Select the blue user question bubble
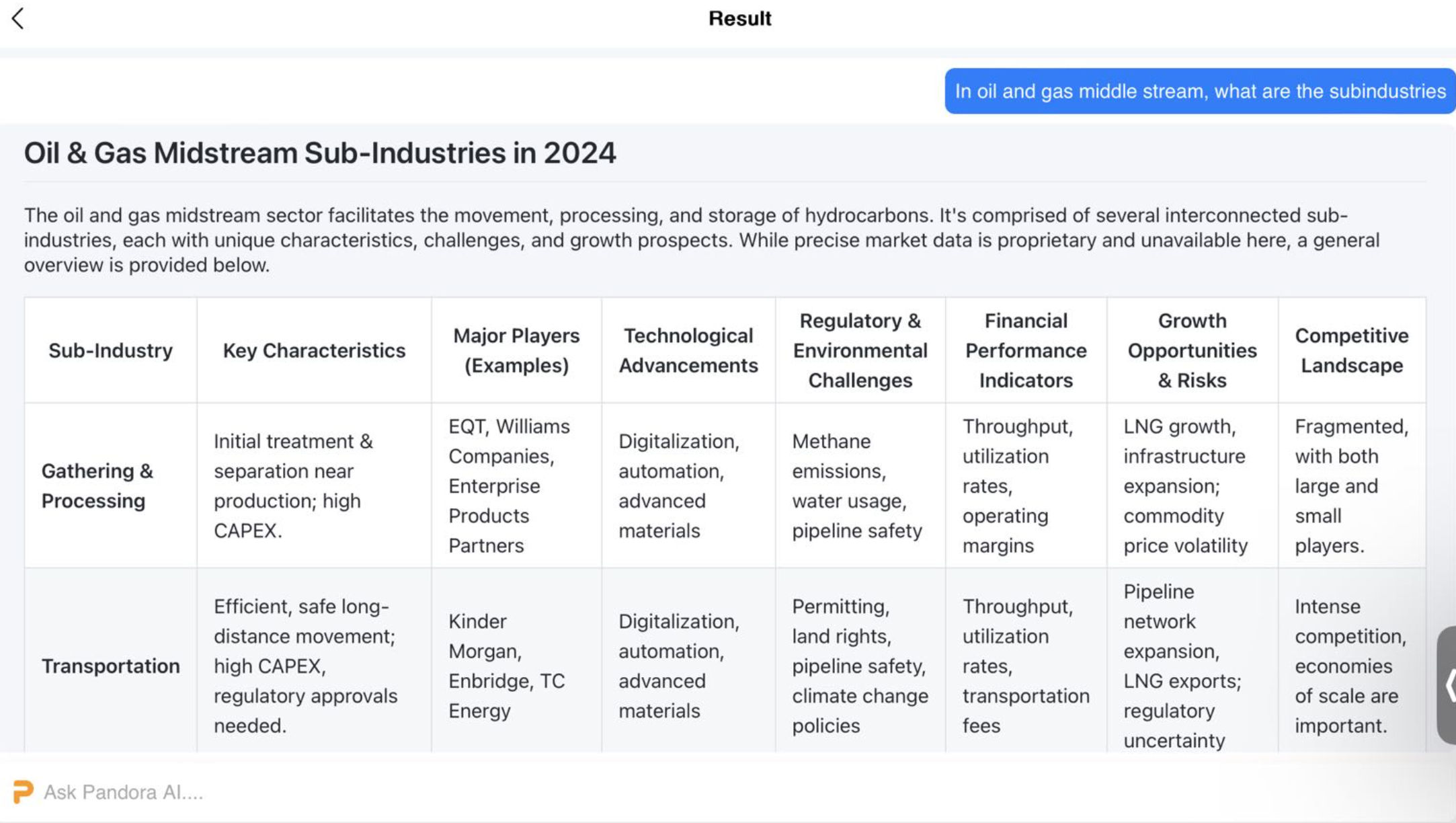Viewport: 1456px width, 823px height. [x=1199, y=91]
